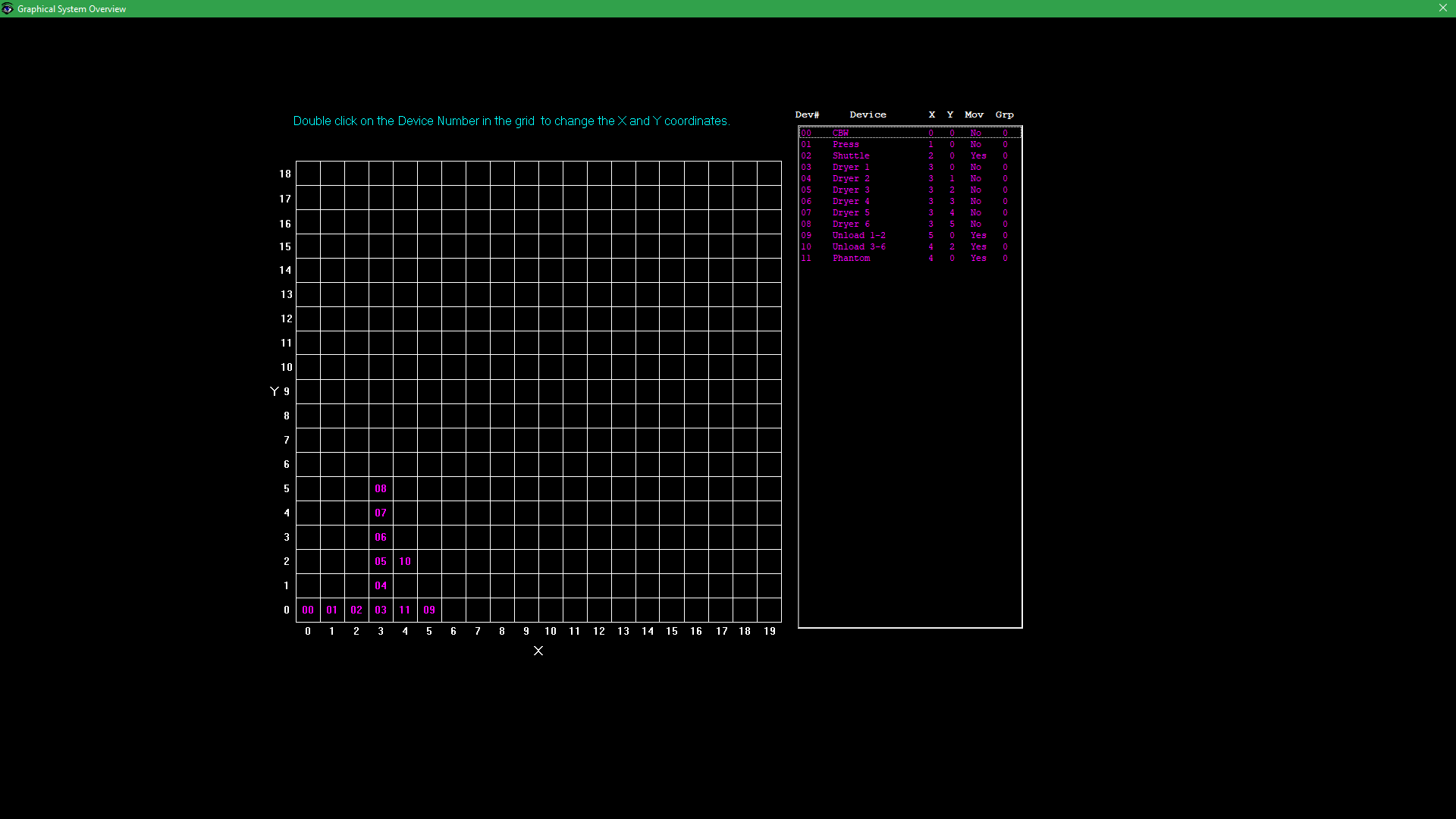
Task: Click the application eye icon in title bar
Action: [x=8, y=9]
